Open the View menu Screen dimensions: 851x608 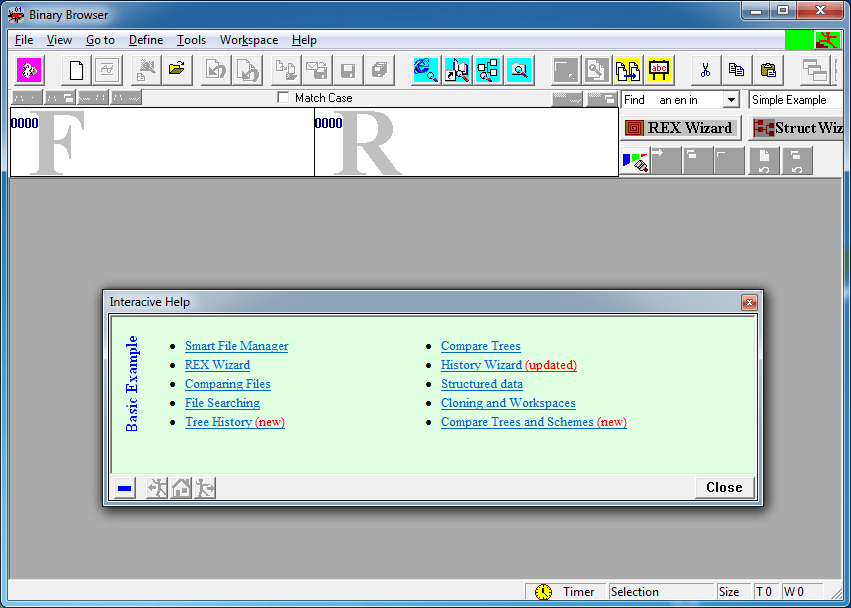[x=59, y=40]
